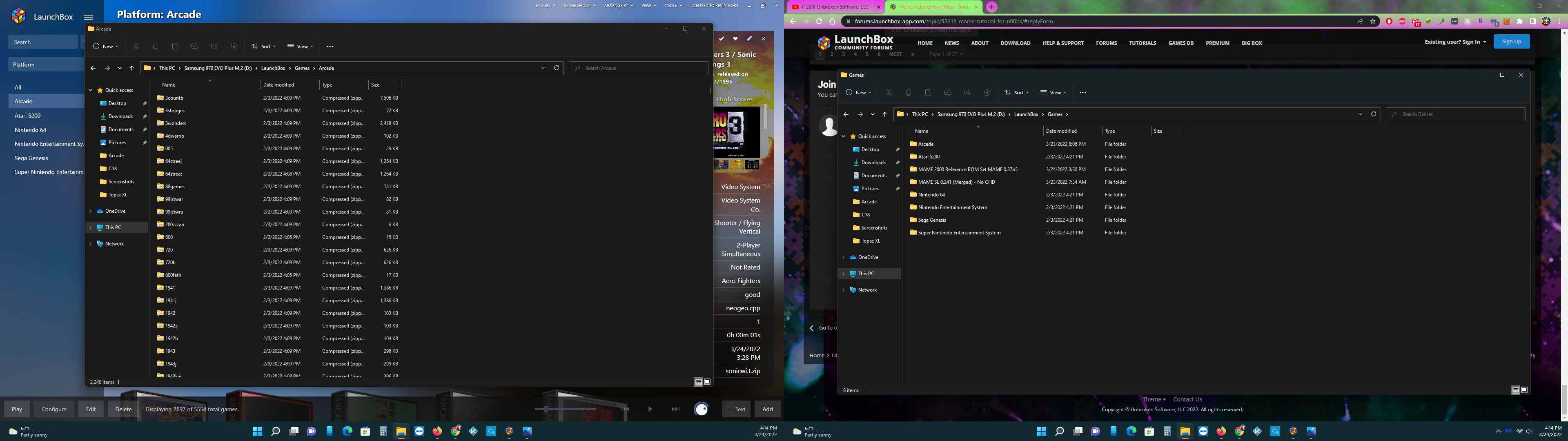
Task: Expand the OneDrive node in Arcade explorer sidebar
Action: [91, 212]
